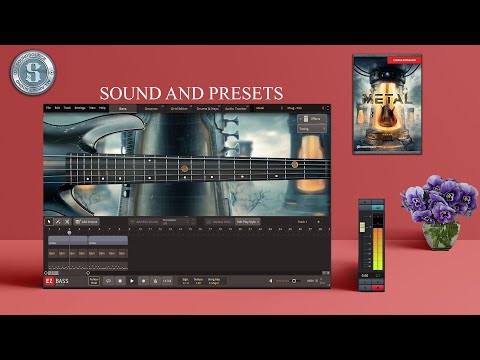Screen dimensions: 480x360
Task: Toggle the metronome icon
Action: (155, 281)
